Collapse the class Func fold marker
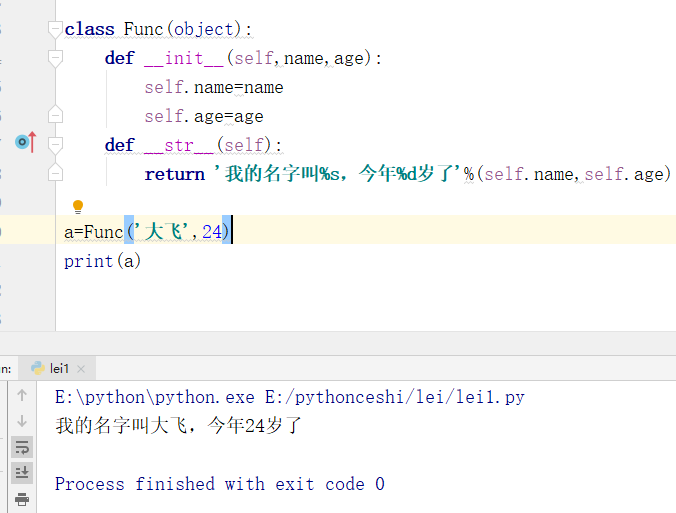Screen dimensions: 676x513 pyautogui.click(x=55, y=29)
